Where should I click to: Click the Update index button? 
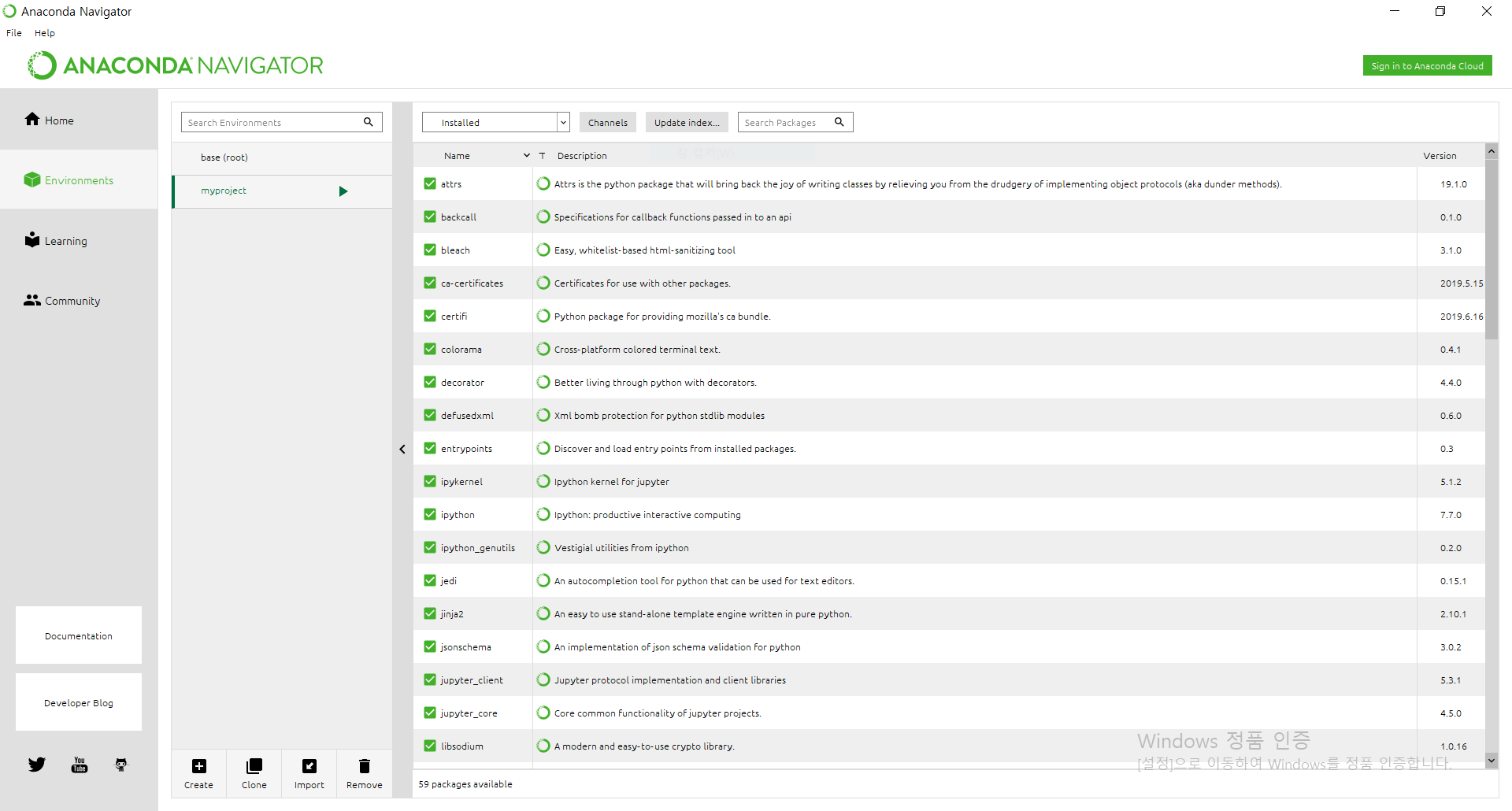click(x=687, y=122)
